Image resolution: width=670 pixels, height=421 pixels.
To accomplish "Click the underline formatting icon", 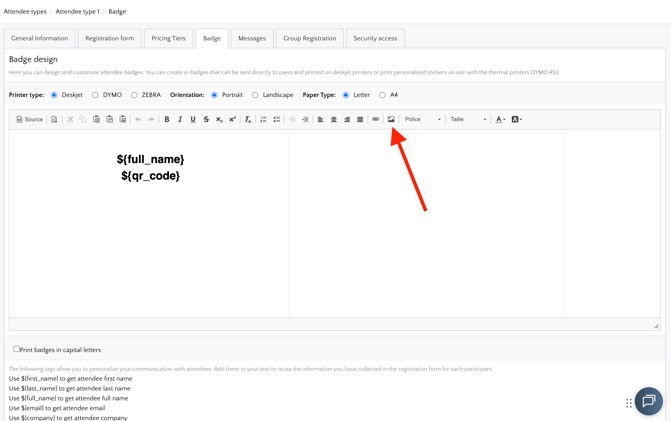I will point(193,120).
